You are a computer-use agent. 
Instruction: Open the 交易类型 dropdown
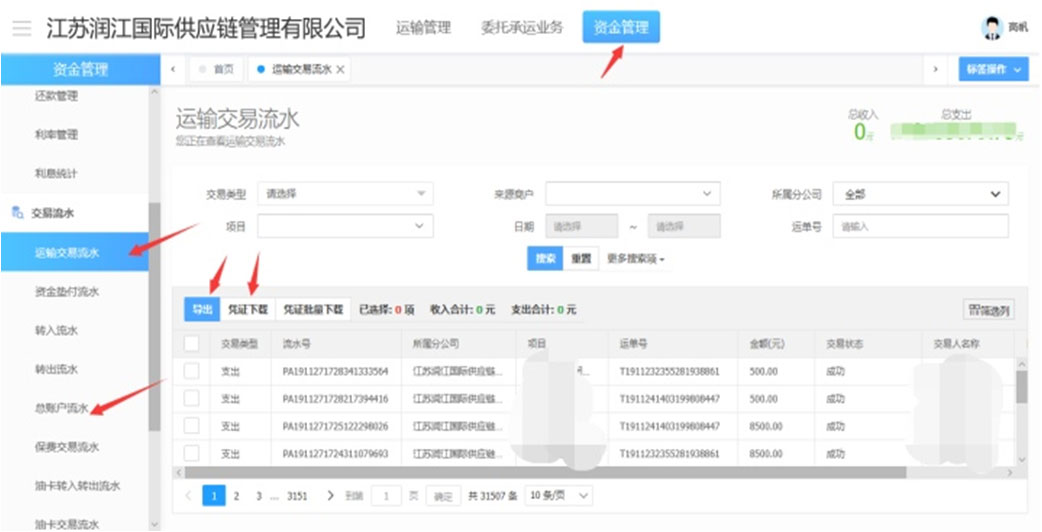345,194
